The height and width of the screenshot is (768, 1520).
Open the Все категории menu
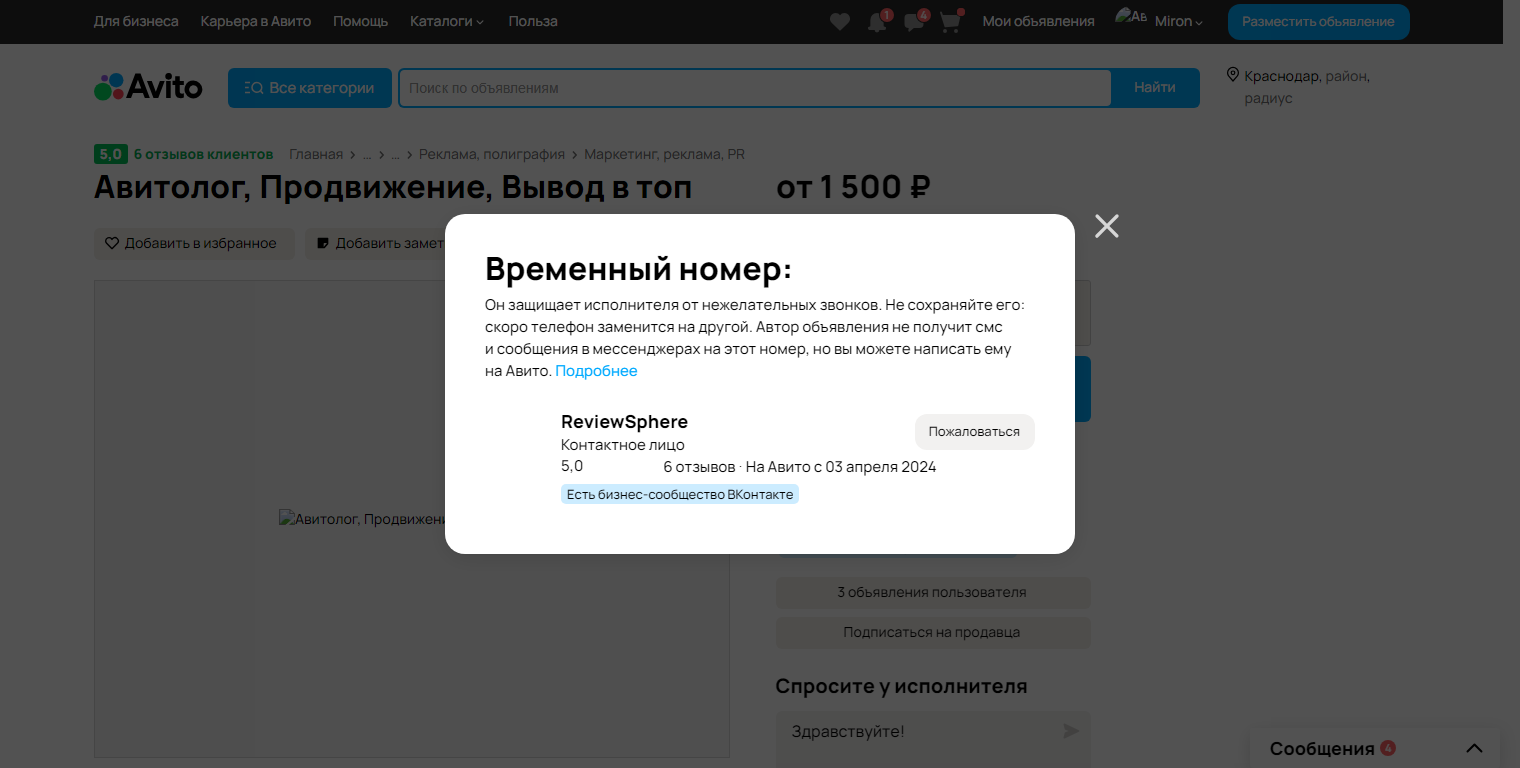309,88
